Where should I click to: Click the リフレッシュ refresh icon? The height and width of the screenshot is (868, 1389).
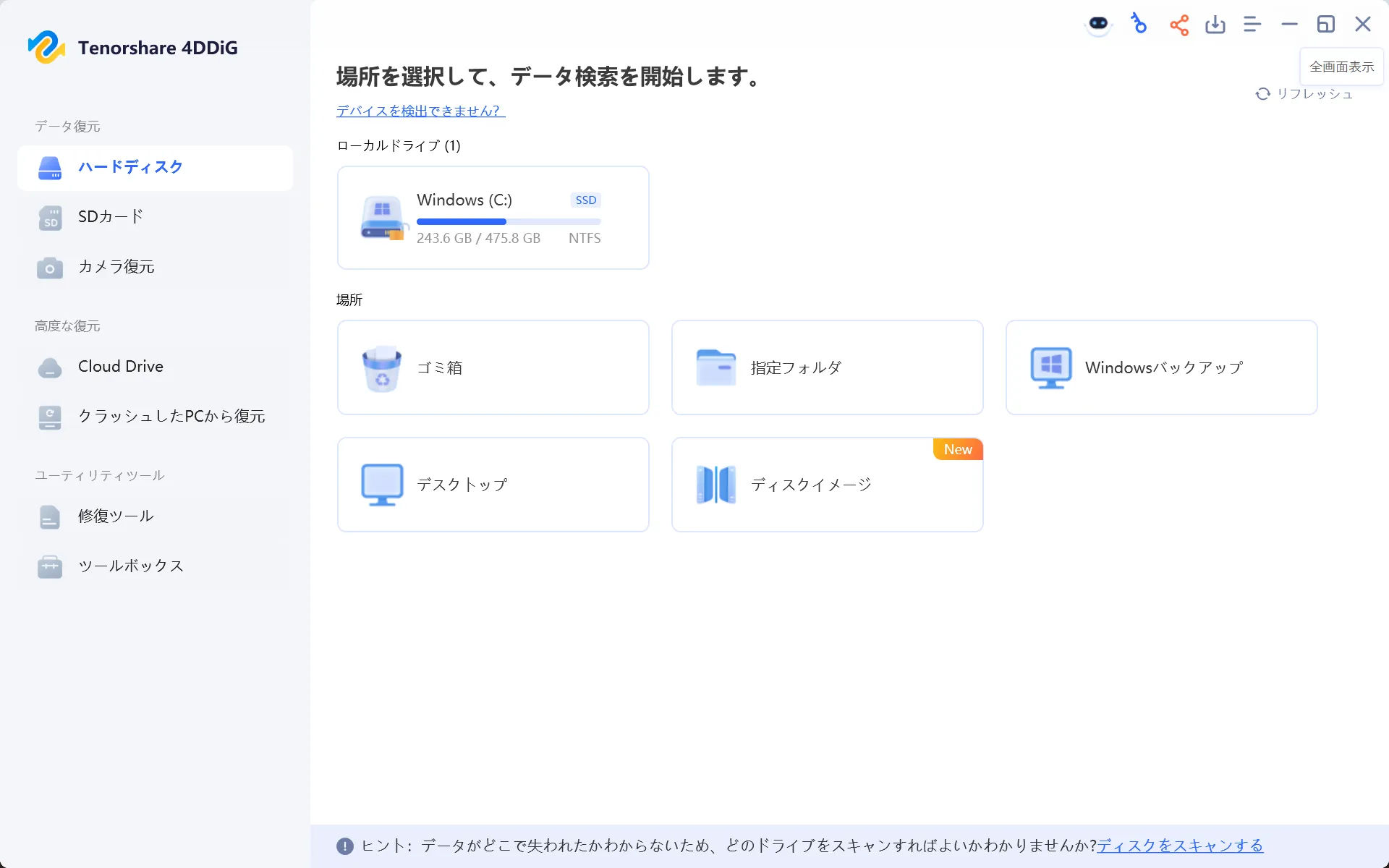pos(1264,93)
